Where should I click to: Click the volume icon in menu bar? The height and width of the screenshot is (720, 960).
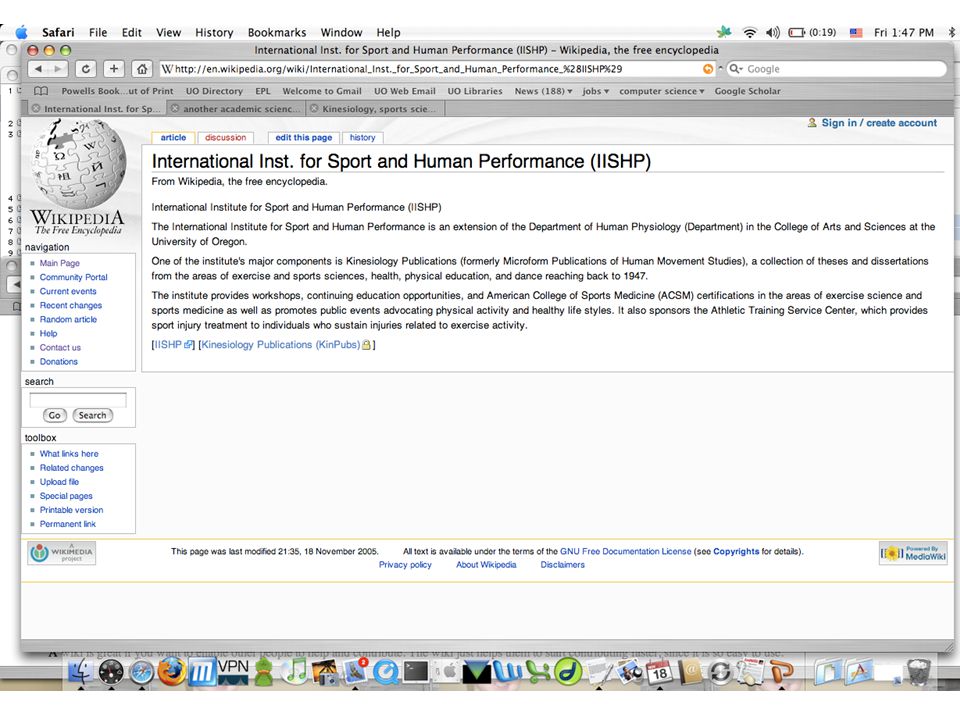click(x=773, y=32)
